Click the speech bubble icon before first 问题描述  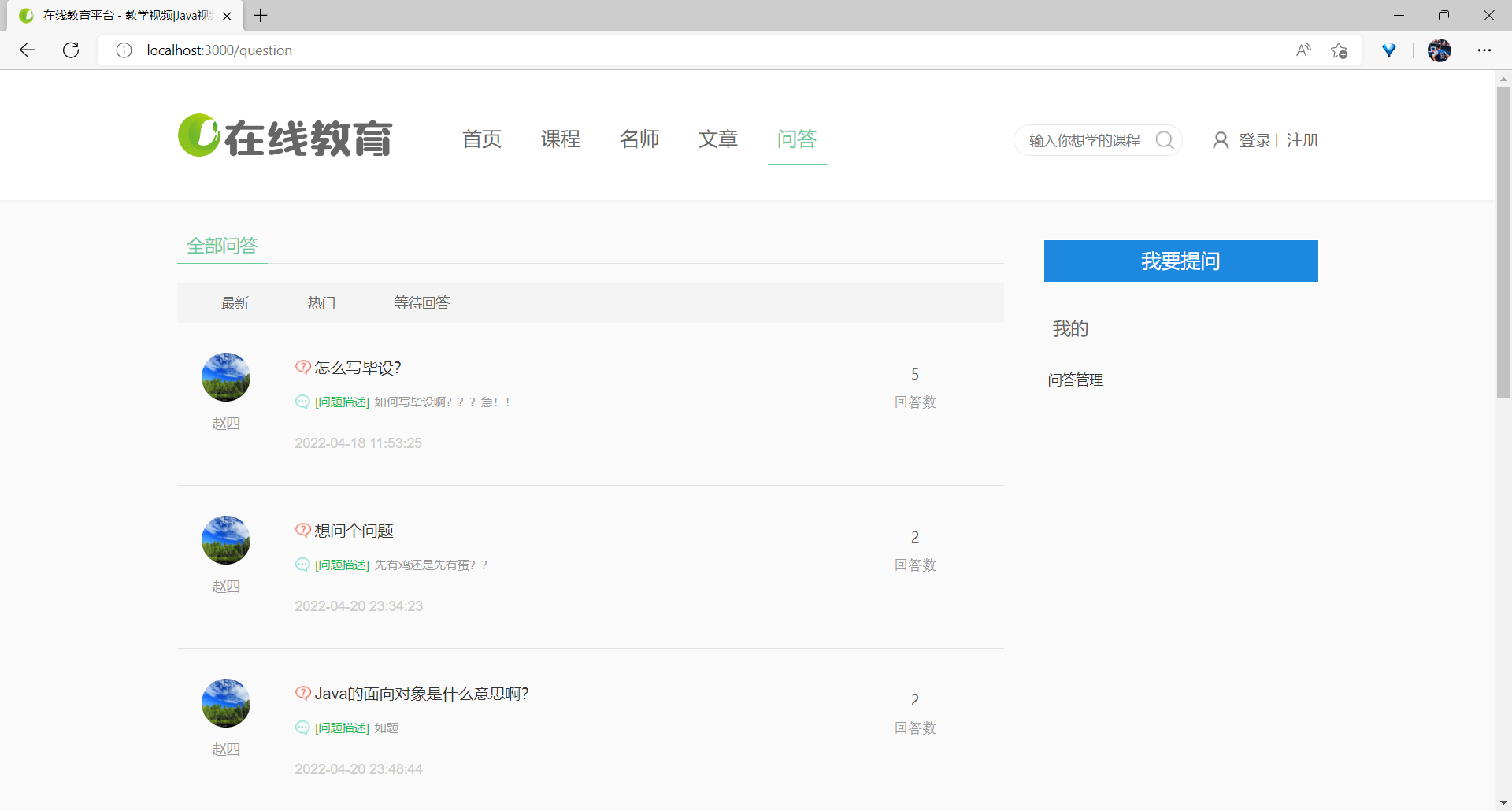coord(302,402)
